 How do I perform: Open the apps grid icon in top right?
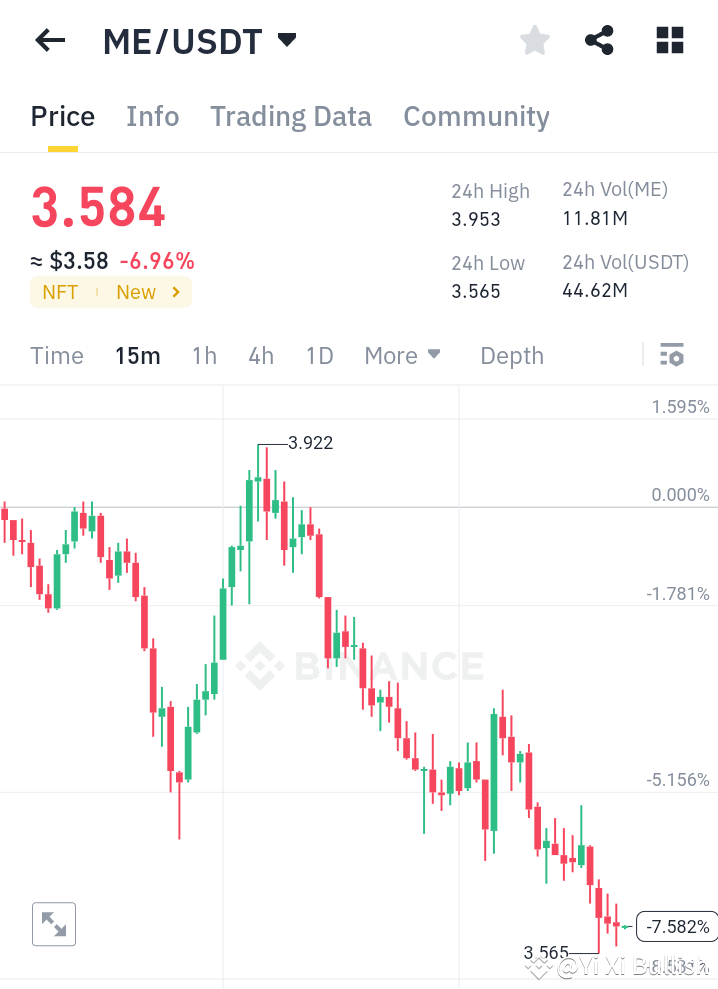(668, 40)
